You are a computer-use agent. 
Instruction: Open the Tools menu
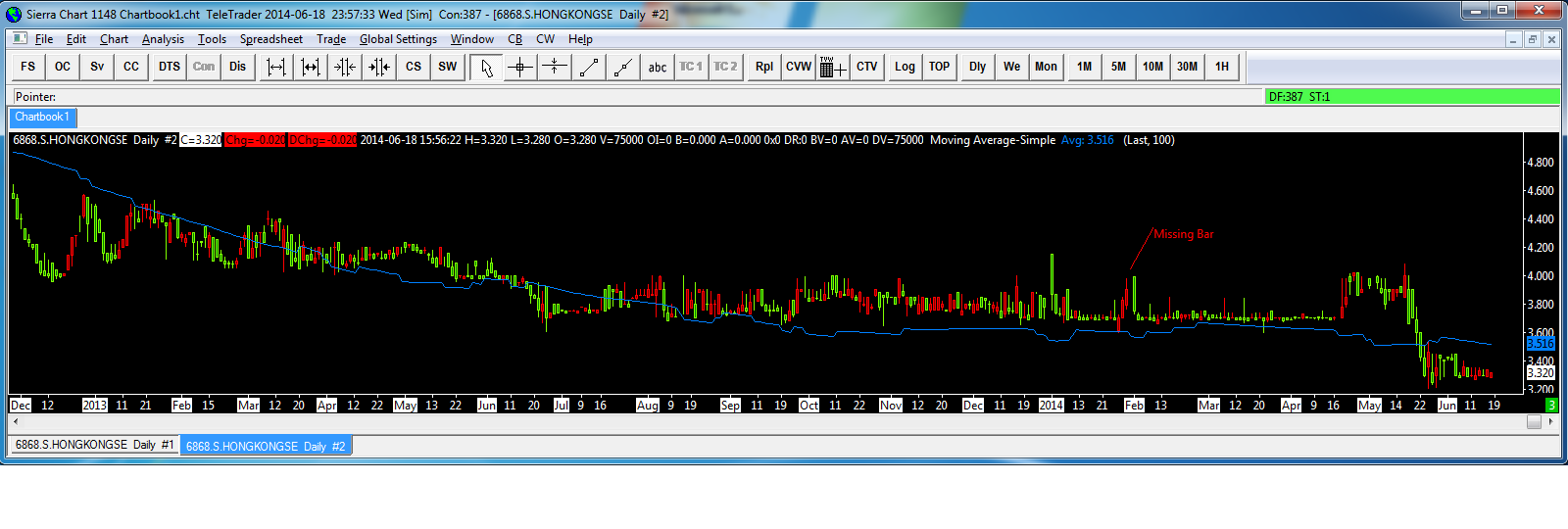click(x=212, y=39)
